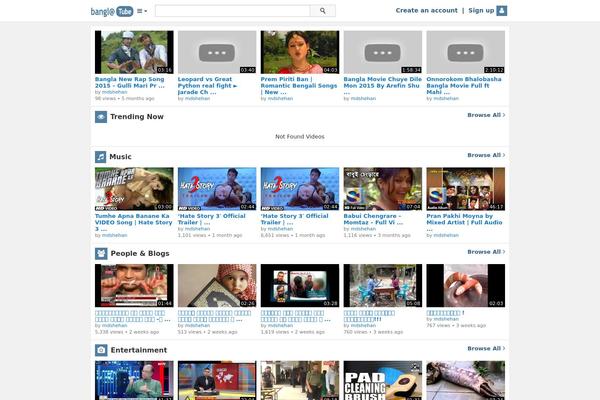Focus the search input field
This screenshot has width=600, height=400.
coord(233,11)
